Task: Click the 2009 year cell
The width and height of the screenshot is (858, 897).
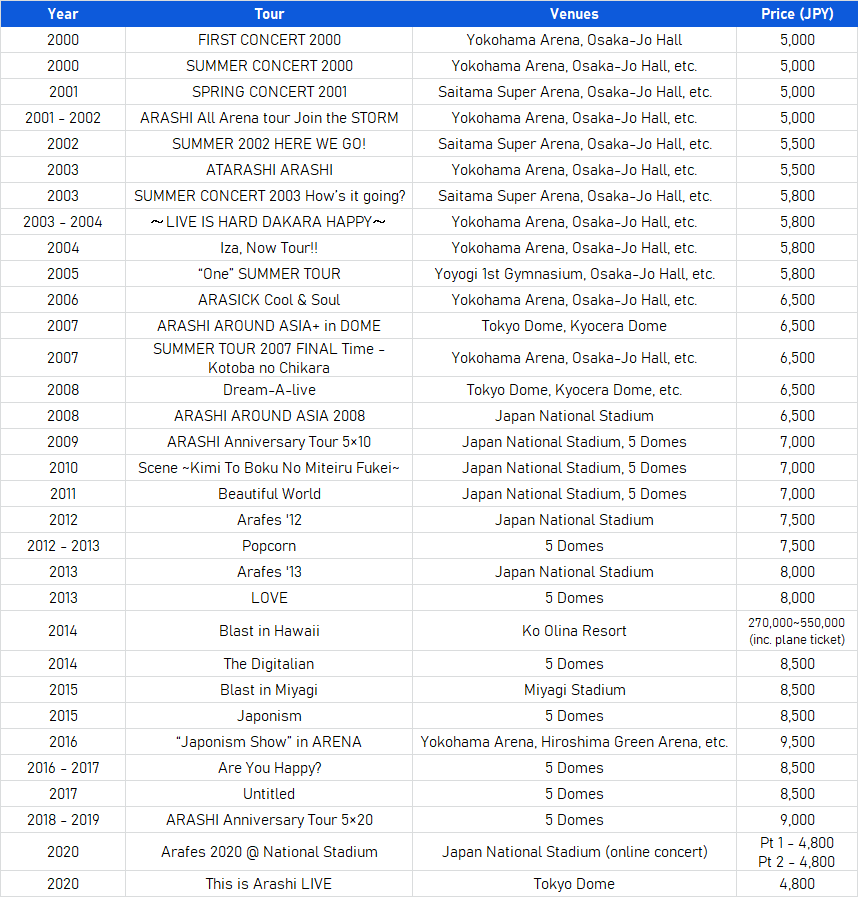Action: [63, 442]
